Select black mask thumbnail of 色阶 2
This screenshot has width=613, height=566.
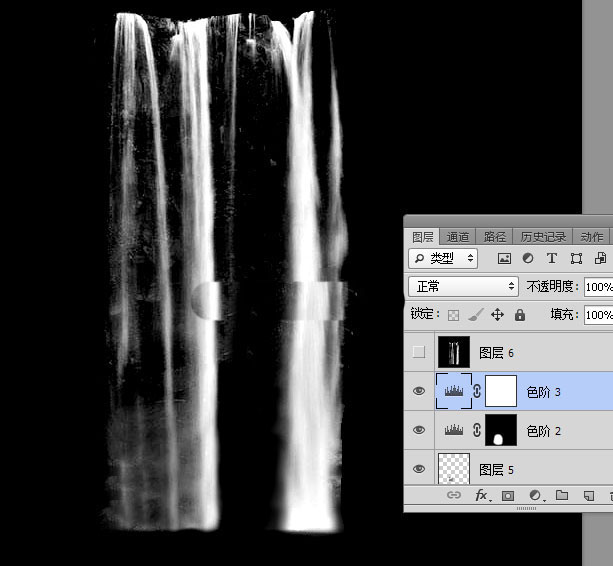coord(501,430)
